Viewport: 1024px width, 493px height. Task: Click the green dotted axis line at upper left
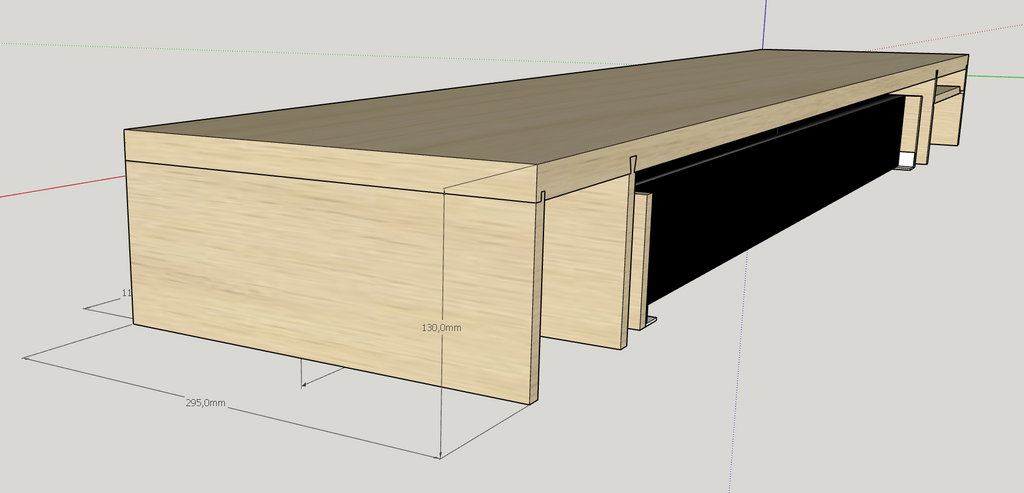coord(313,54)
